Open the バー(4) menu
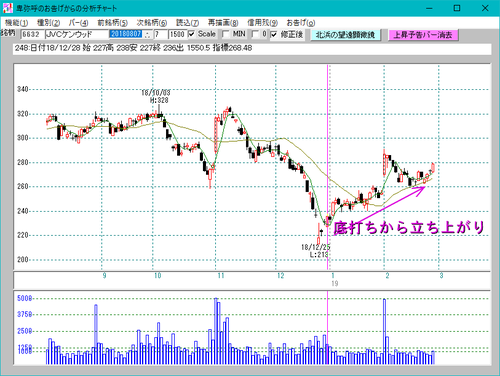Screen dimensions: 500x376 (x=78, y=23)
